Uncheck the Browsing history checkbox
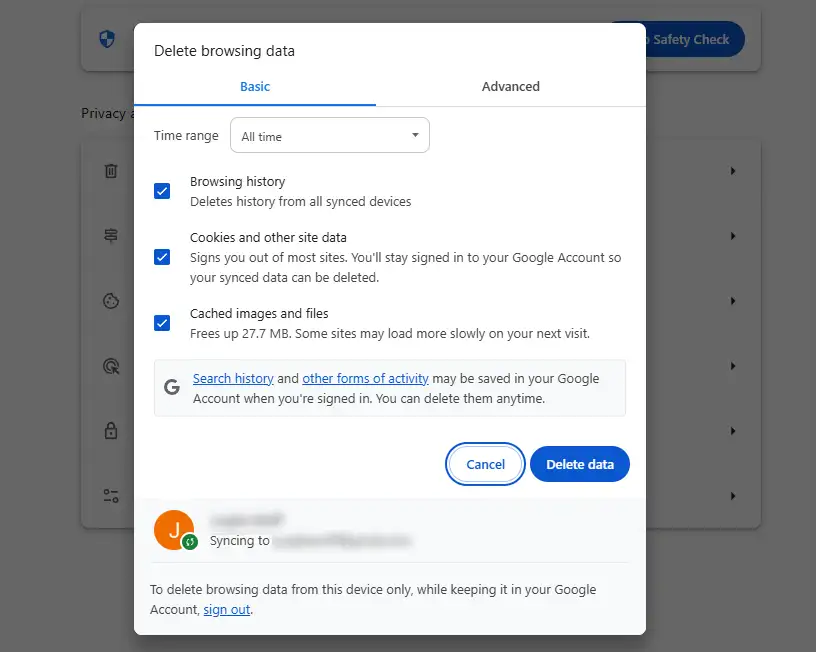 coord(162,191)
